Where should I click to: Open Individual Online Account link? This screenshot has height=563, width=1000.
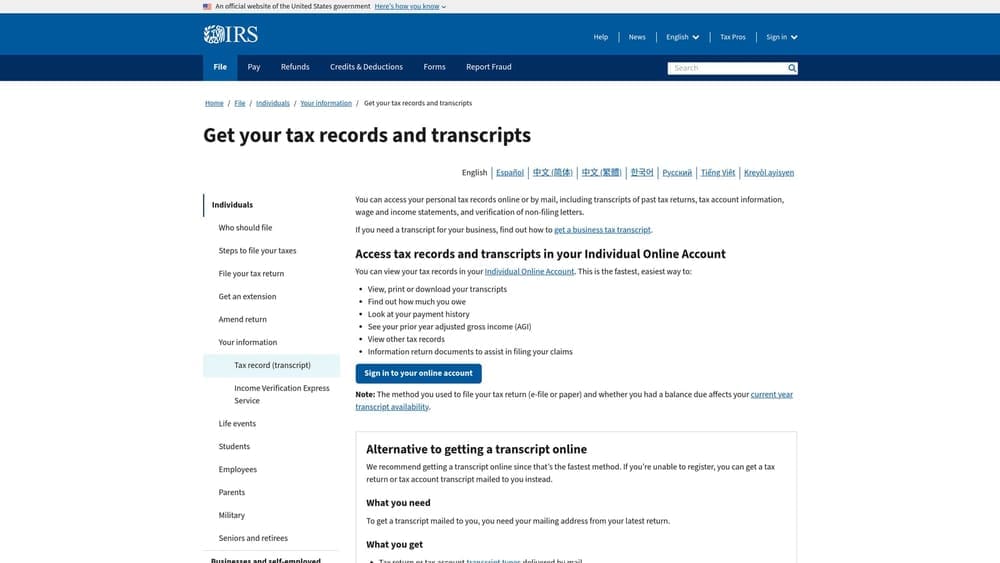coord(529,272)
